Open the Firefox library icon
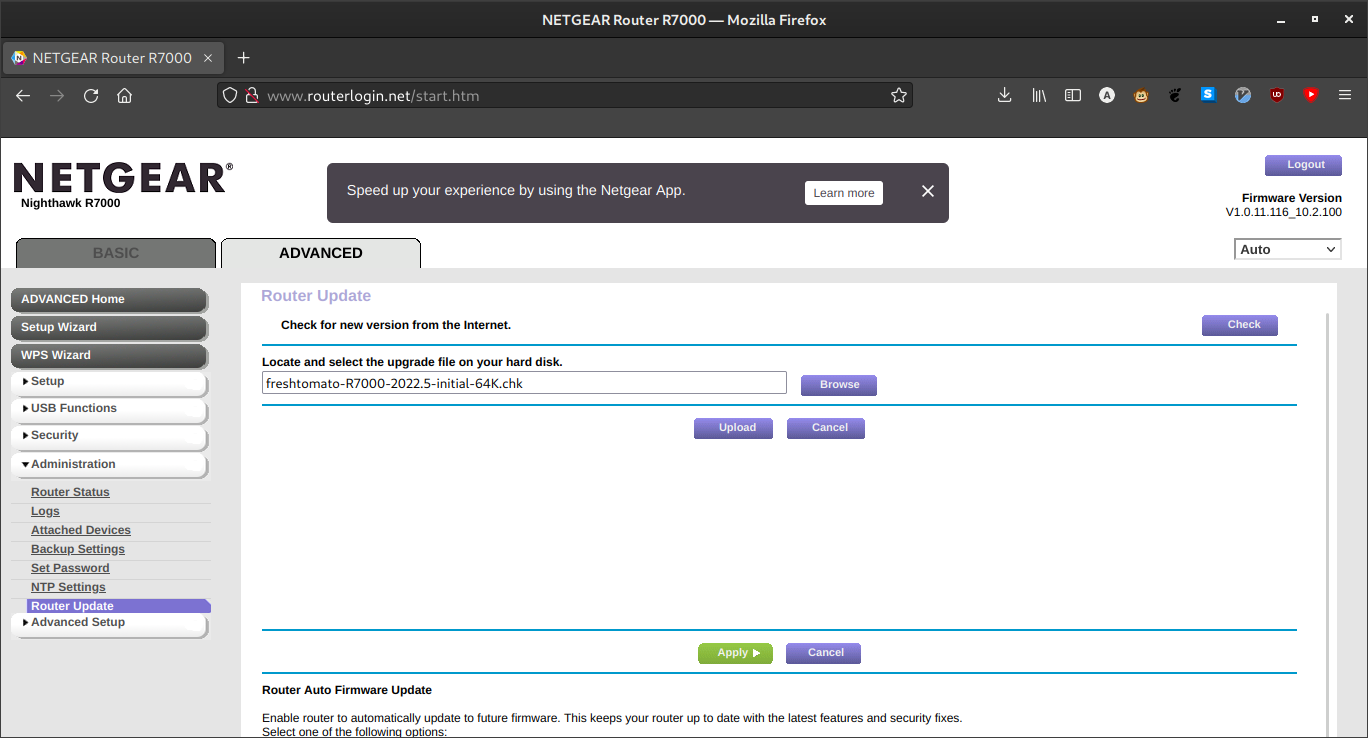 pyautogui.click(x=1039, y=95)
